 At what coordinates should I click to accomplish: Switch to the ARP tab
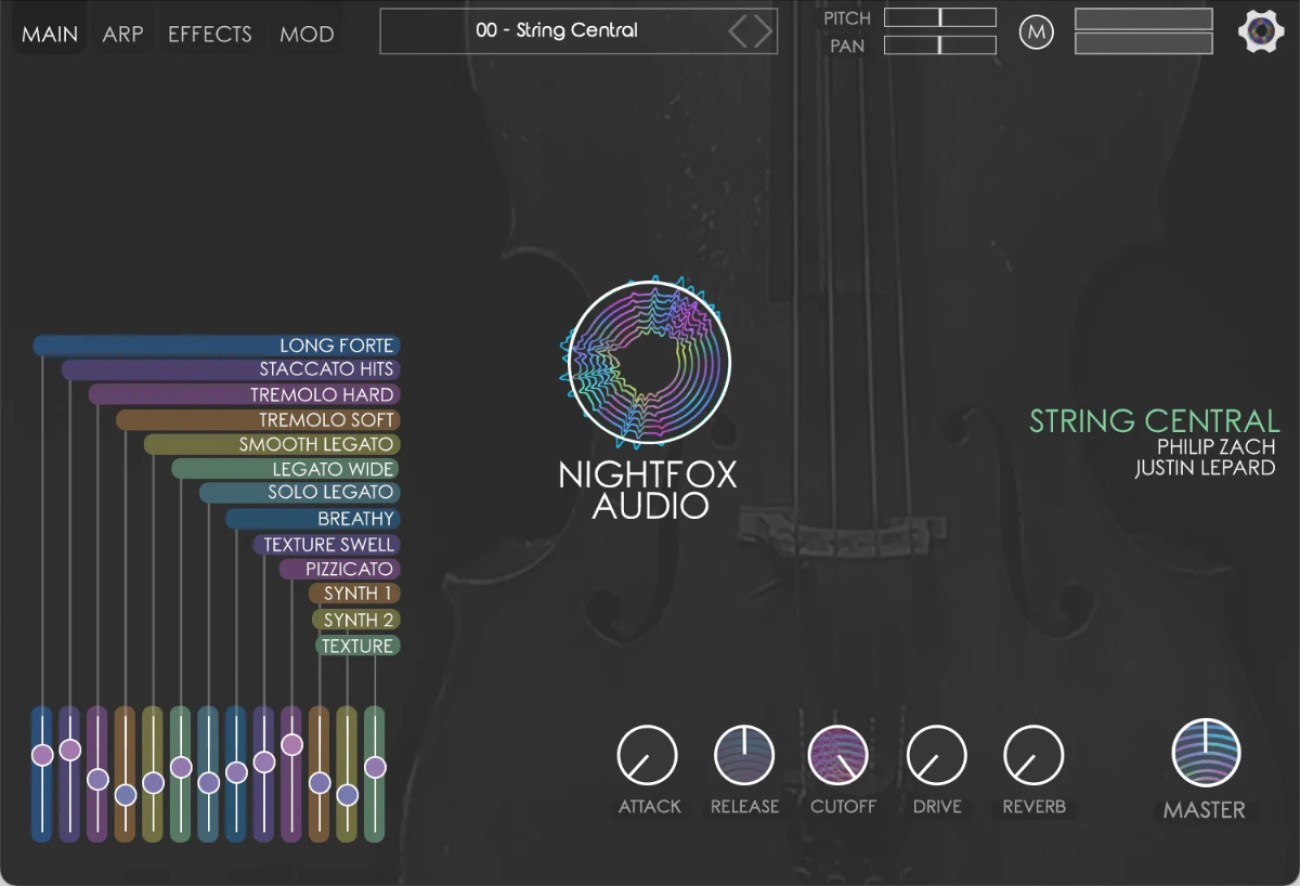122,33
